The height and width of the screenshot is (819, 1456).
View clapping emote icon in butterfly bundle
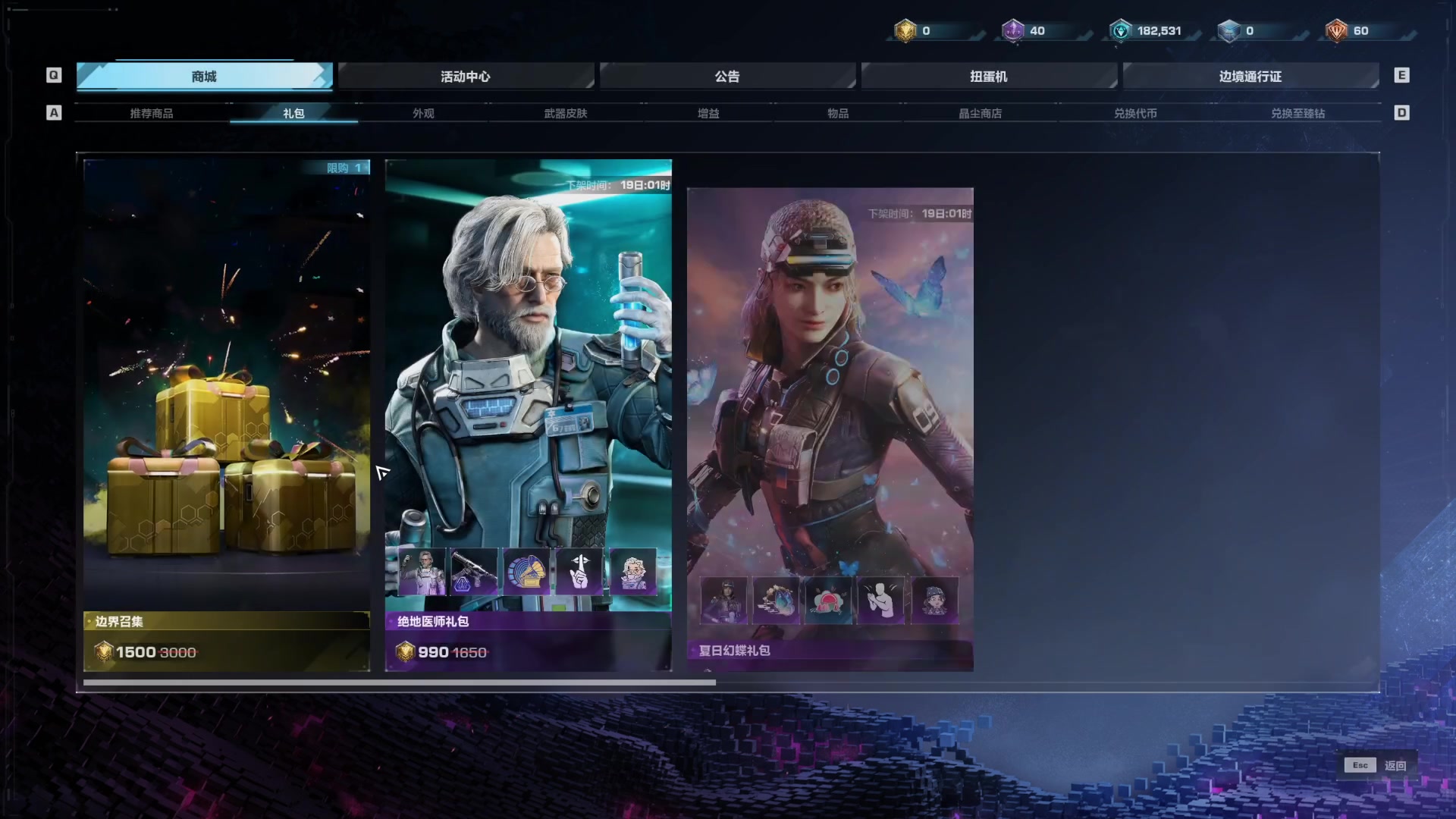click(x=882, y=601)
